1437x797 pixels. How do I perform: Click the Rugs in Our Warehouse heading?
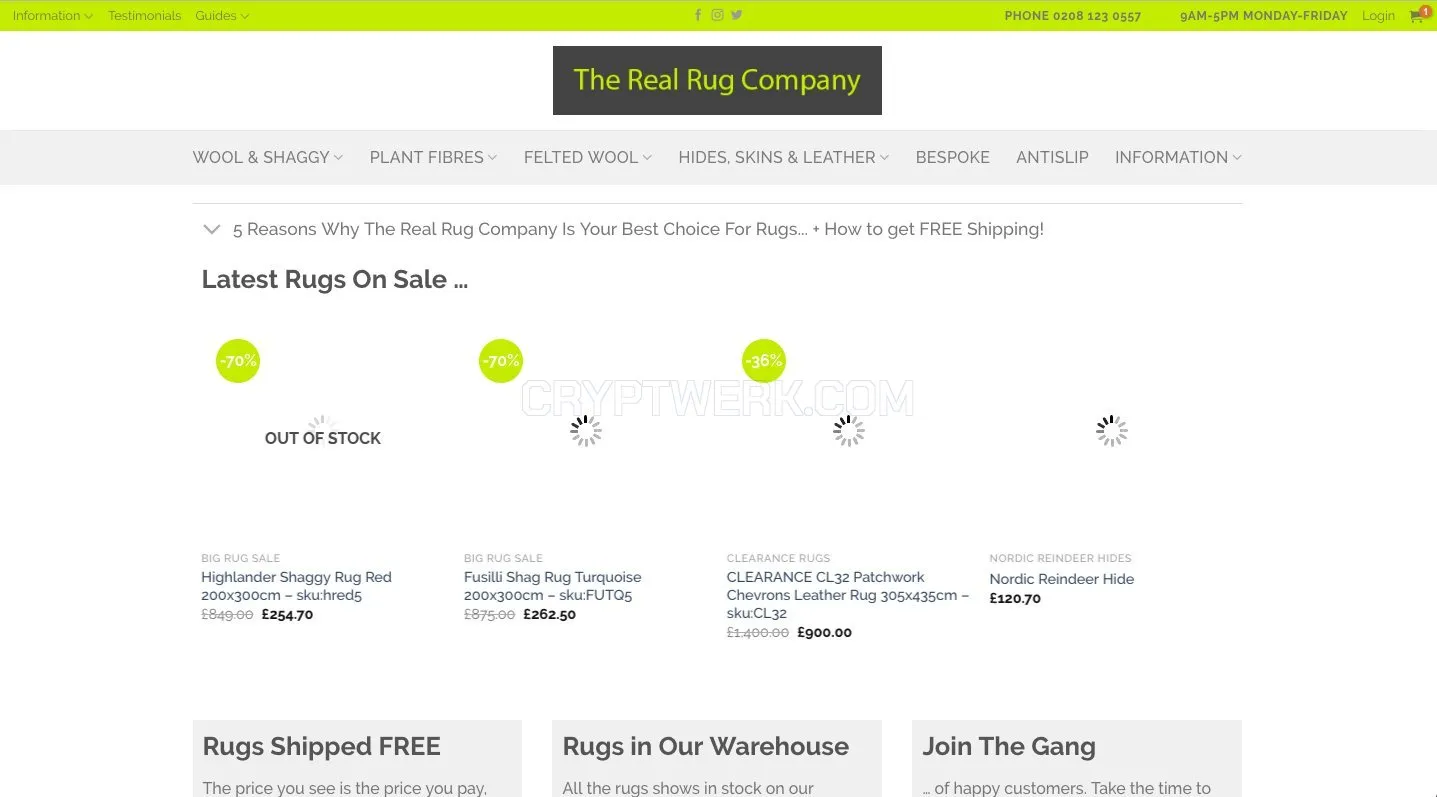(x=706, y=747)
